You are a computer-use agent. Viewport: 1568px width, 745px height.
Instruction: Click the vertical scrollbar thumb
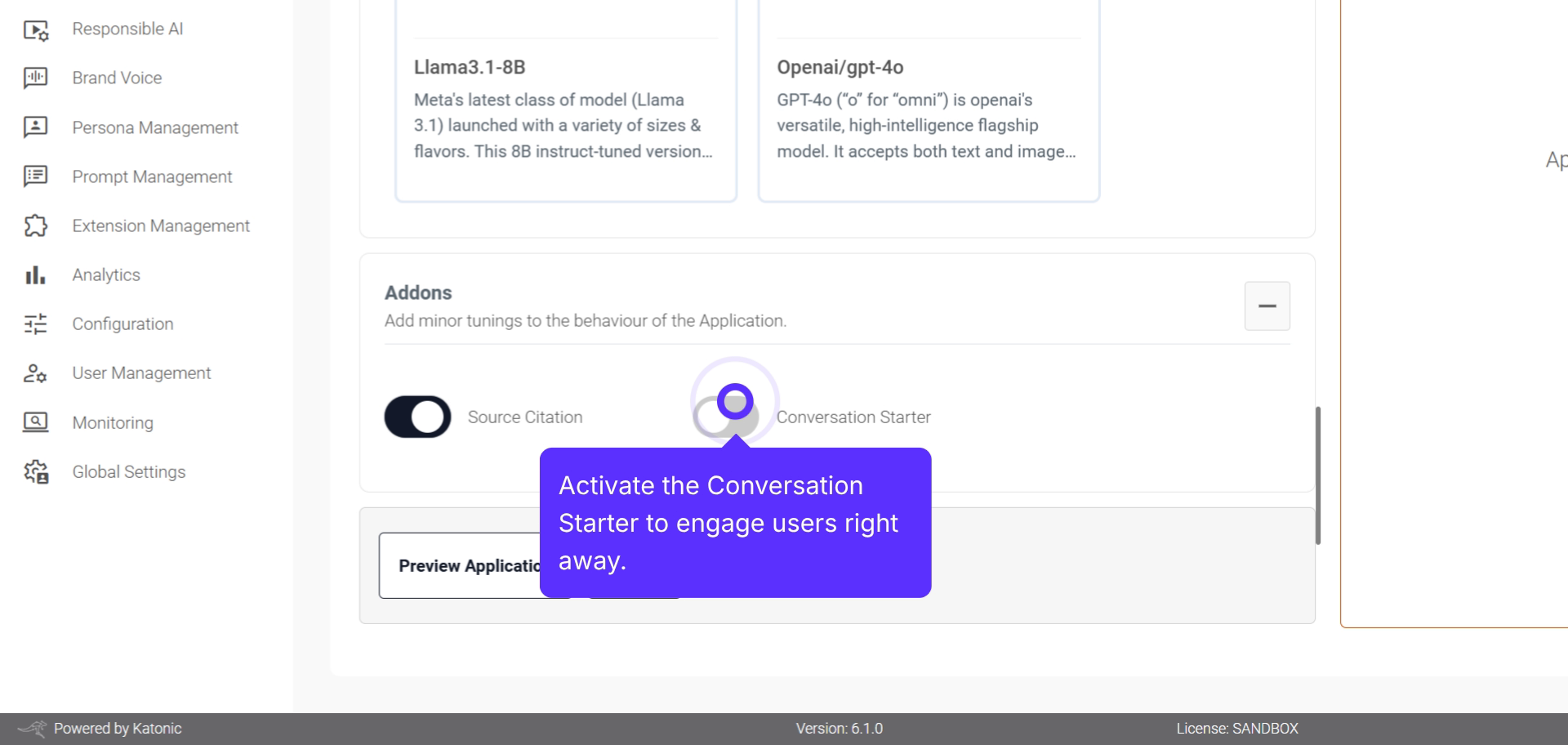pyautogui.click(x=1317, y=475)
